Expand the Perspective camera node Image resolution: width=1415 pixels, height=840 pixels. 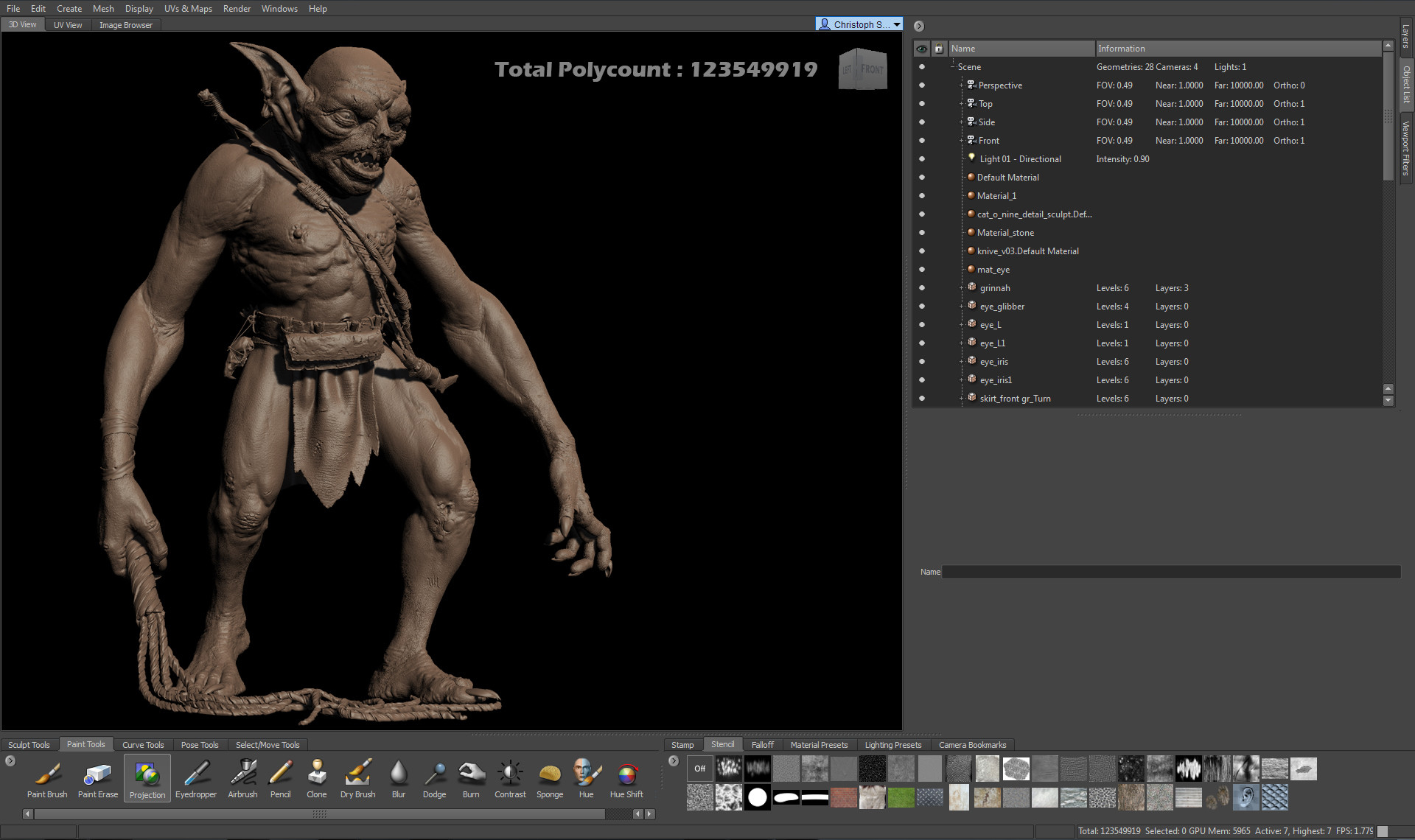[x=962, y=85]
